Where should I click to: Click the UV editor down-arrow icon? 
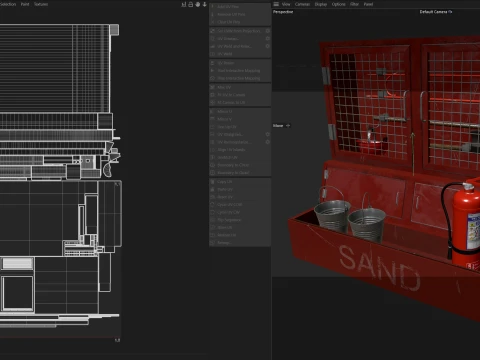pyautogui.click(x=204, y=4)
